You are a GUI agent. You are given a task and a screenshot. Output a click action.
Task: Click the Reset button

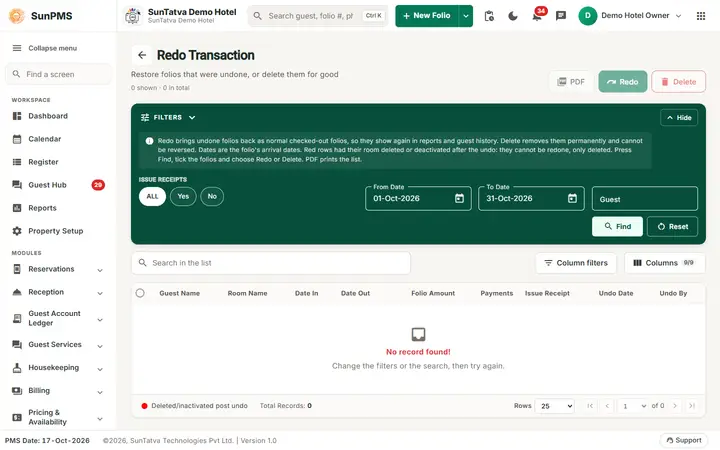tap(672, 226)
